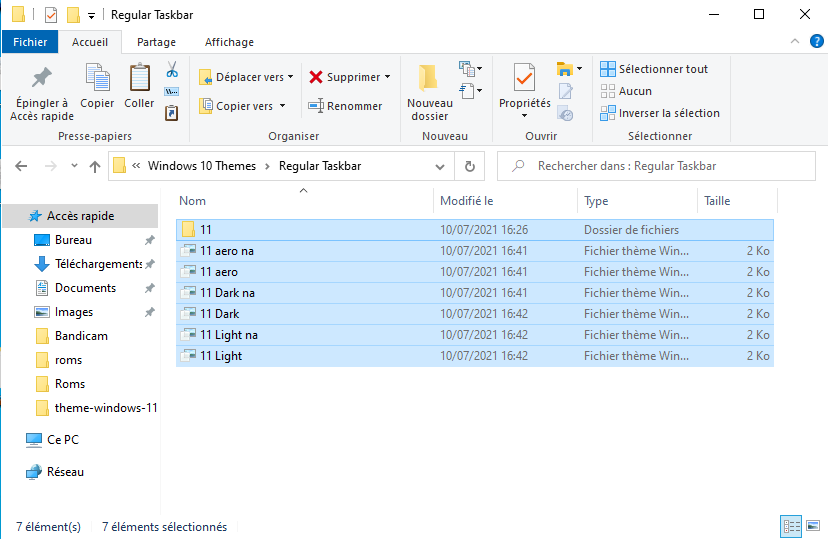
Task: Open recent locations dropdown arrow
Action: [75, 166]
